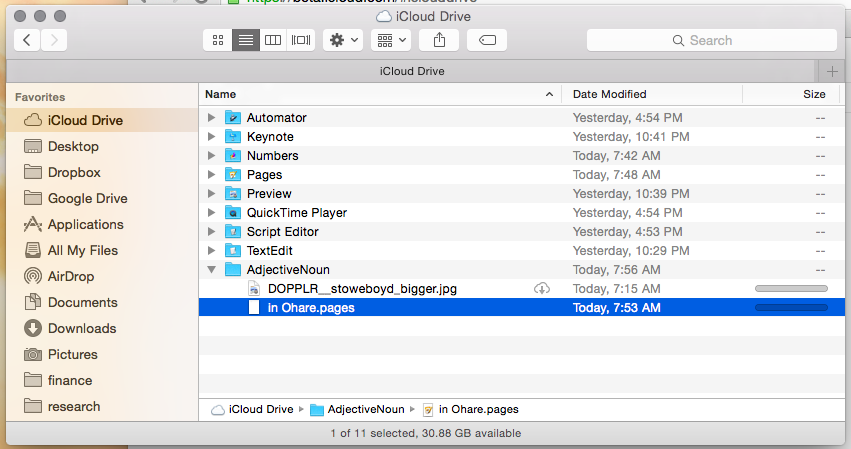Expand the Automator folder triangle
851x449 pixels.
(212, 117)
